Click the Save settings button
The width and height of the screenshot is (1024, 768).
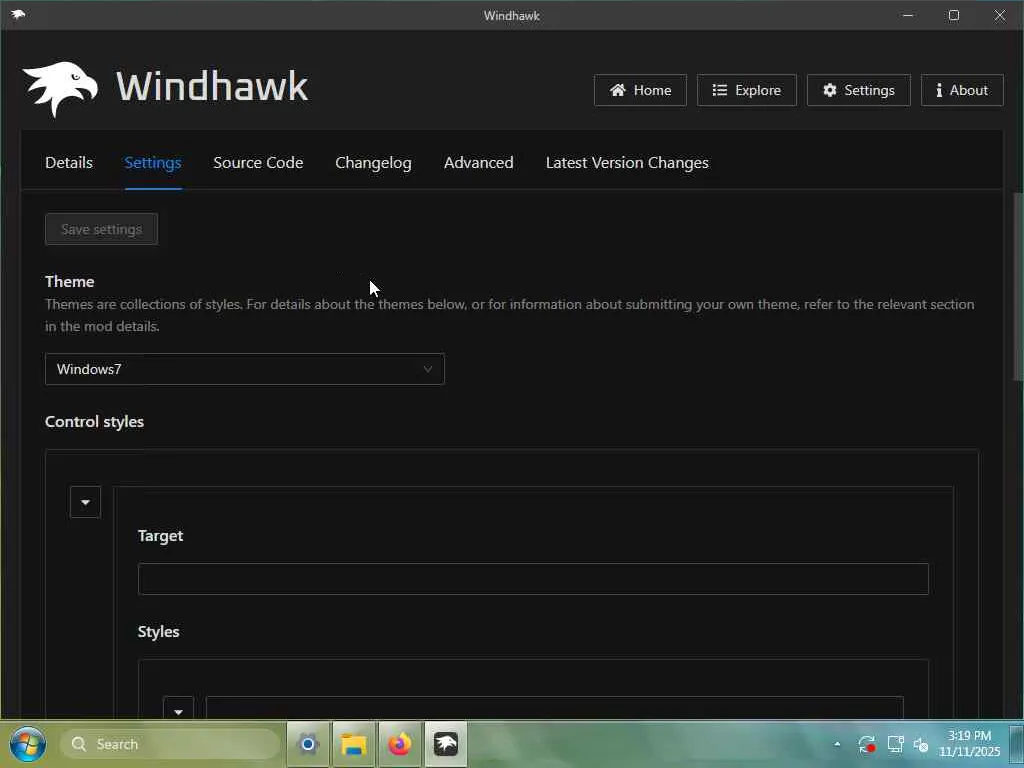[x=101, y=229]
